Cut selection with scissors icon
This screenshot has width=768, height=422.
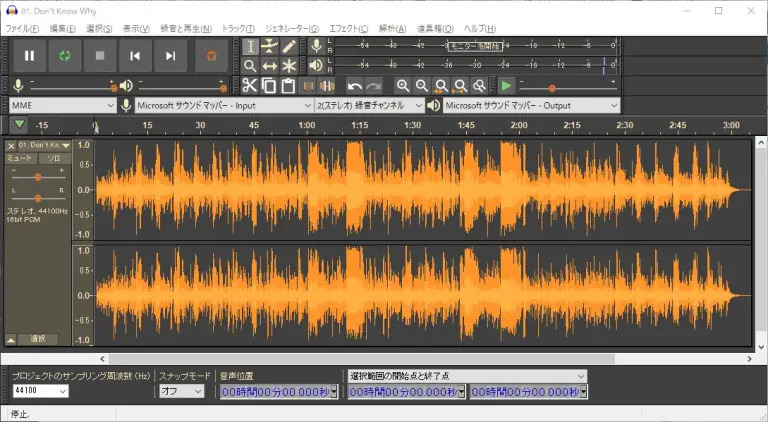click(250, 86)
